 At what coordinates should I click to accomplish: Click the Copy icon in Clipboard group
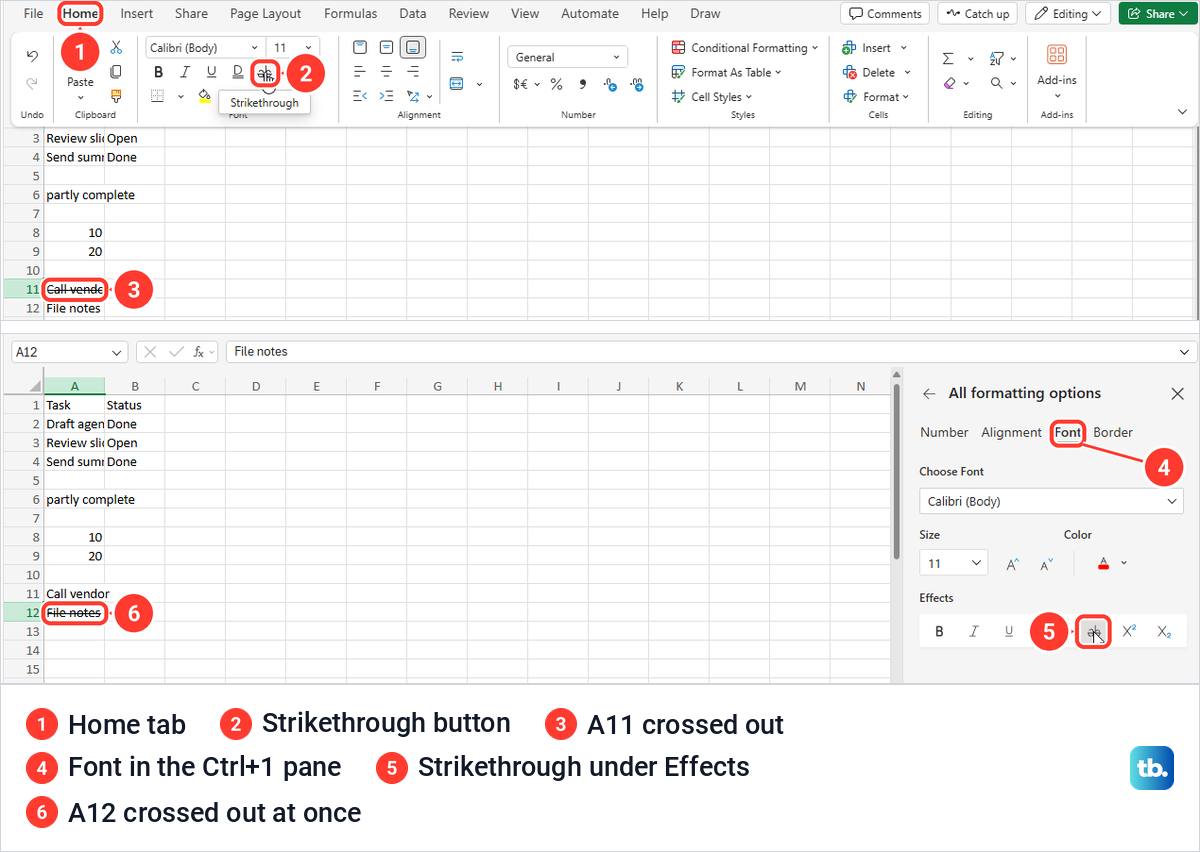(x=116, y=72)
